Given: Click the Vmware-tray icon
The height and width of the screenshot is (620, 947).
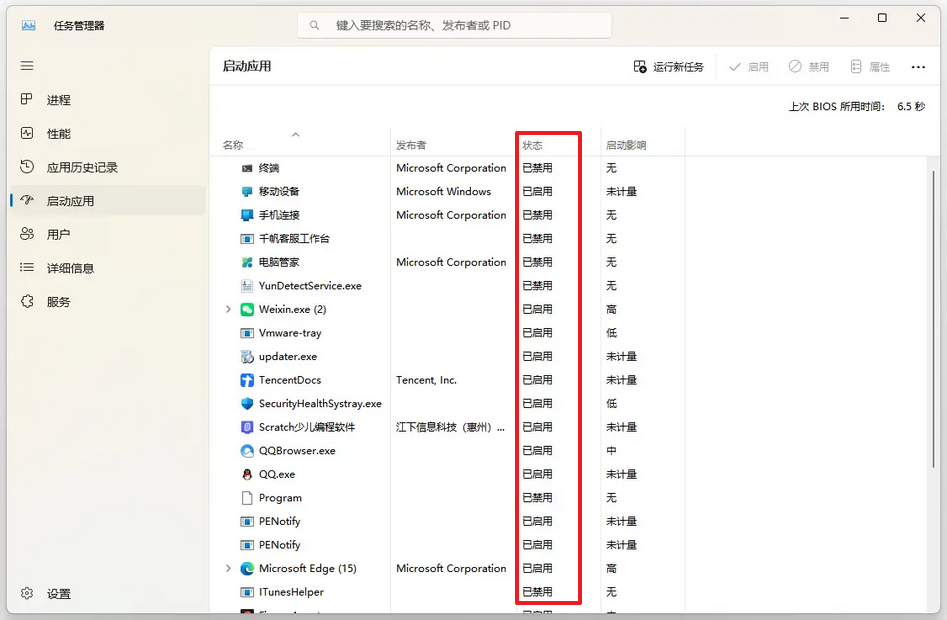Looking at the screenshot, I should pyautogui.click(x=247, y=333).
